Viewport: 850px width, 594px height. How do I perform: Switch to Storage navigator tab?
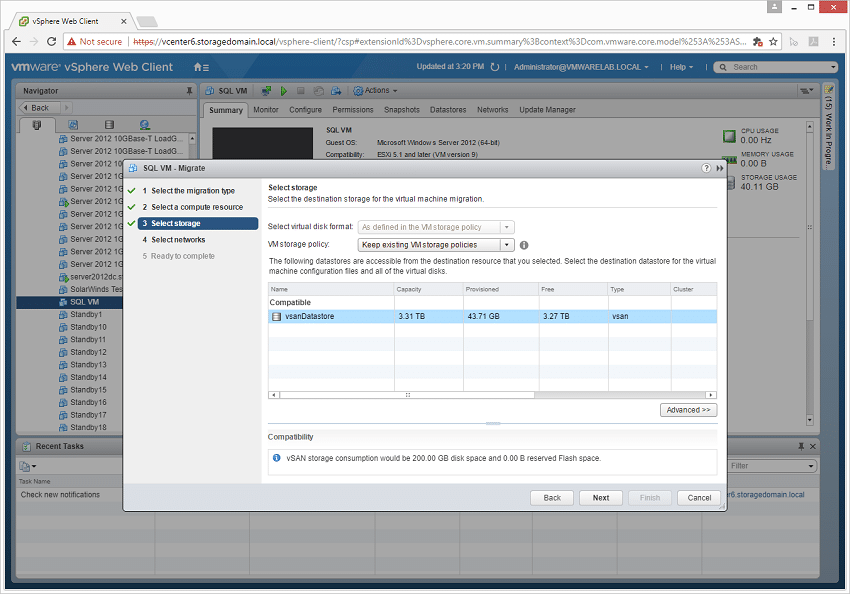[109, 125]
